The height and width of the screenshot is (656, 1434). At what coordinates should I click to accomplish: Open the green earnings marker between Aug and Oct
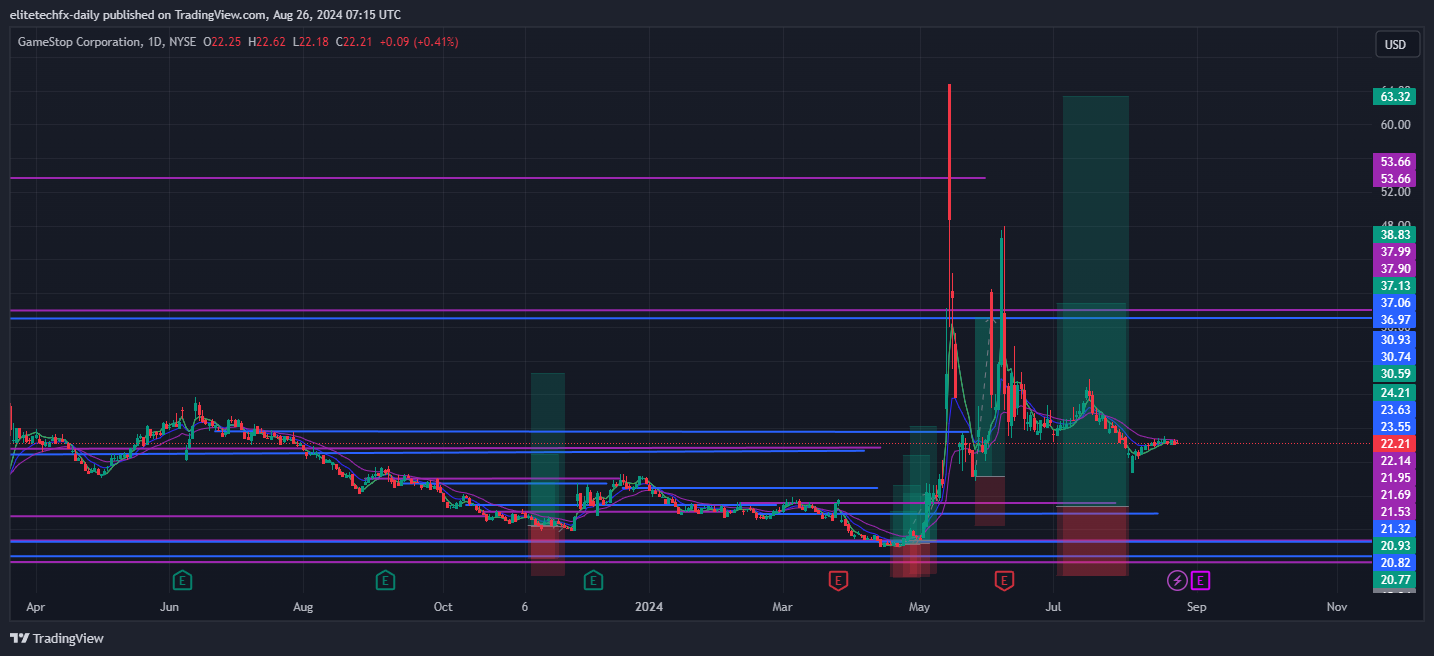click(x=385, y=579)
